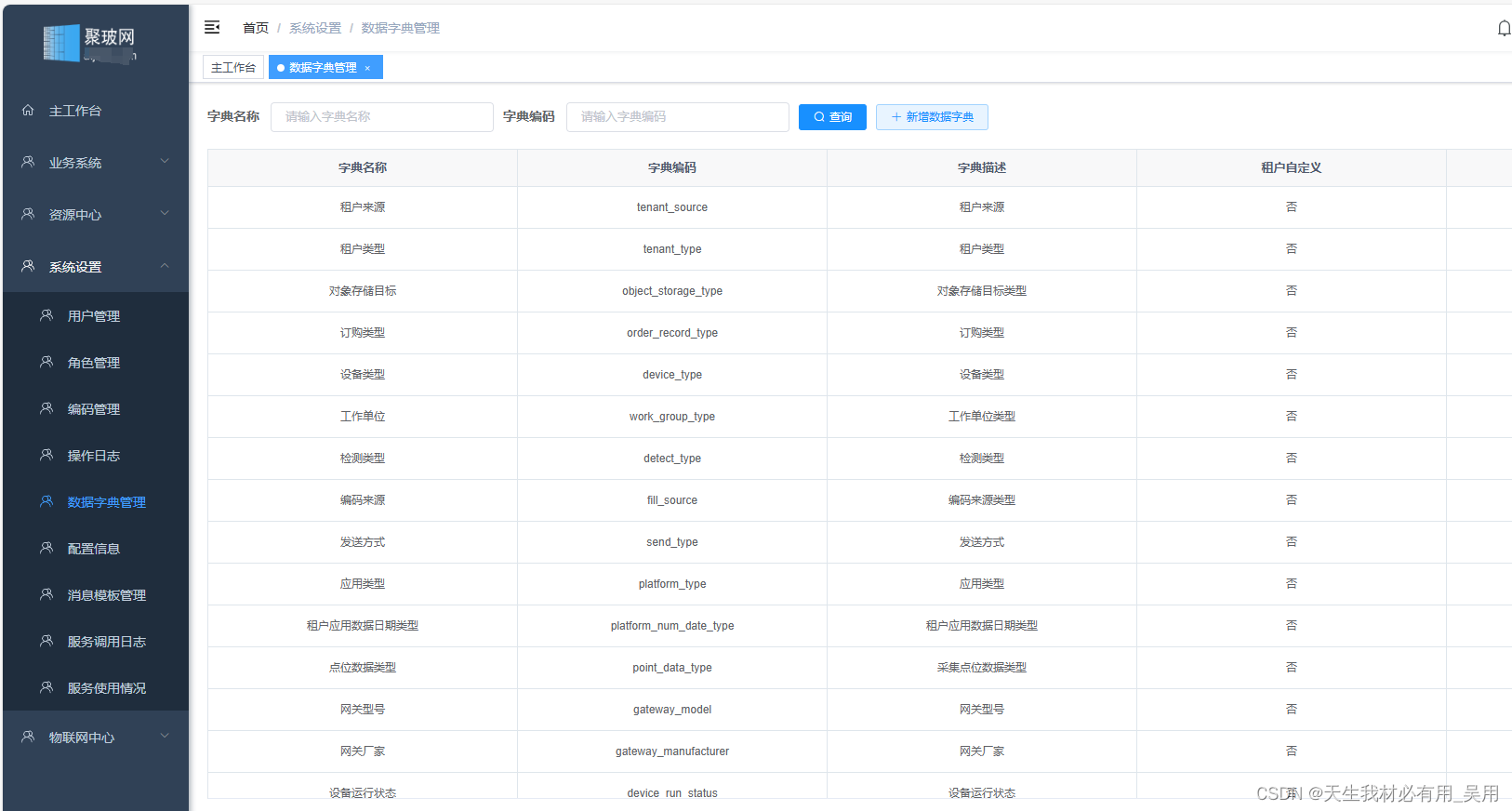Collapse the 系统设置 menu chevron
1512x811 pixels.
click(x=165, y=265)
